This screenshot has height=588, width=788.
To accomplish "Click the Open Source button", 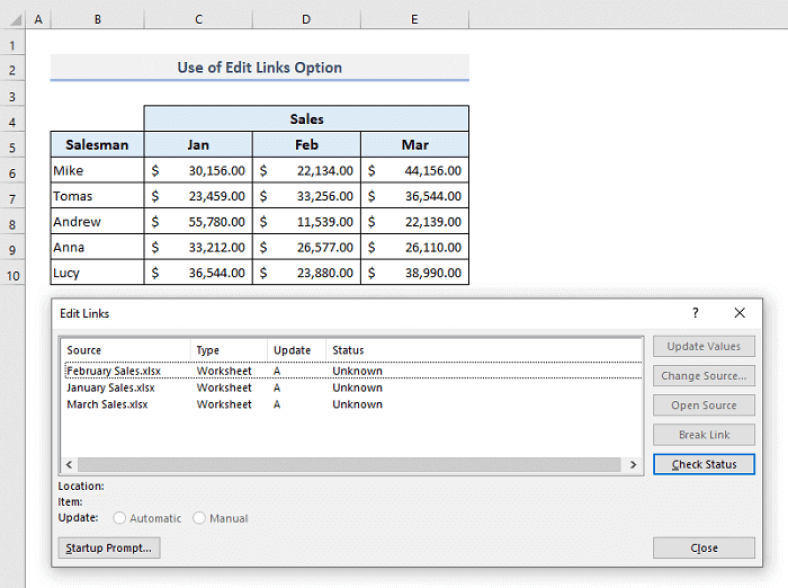I will coord(703,405).
